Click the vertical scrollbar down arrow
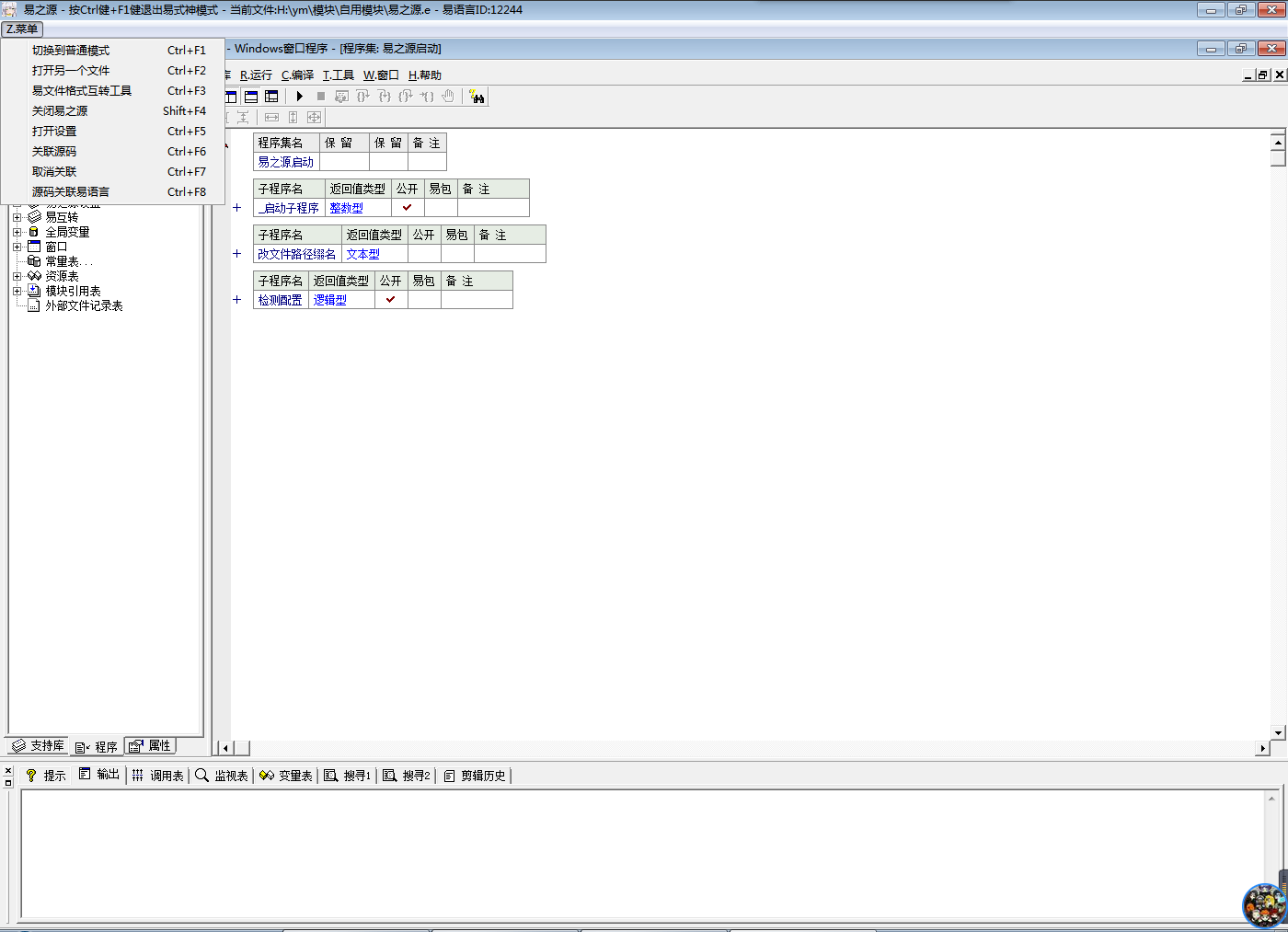This screenshot has width=1288, height=932. (1278, 732)
